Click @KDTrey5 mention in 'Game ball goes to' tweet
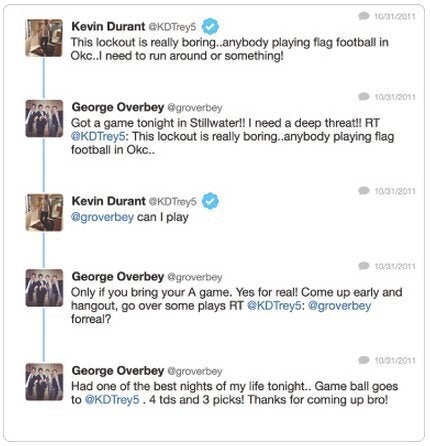The width and height of the screenshot is (430, 446). (x=112, y=400)
